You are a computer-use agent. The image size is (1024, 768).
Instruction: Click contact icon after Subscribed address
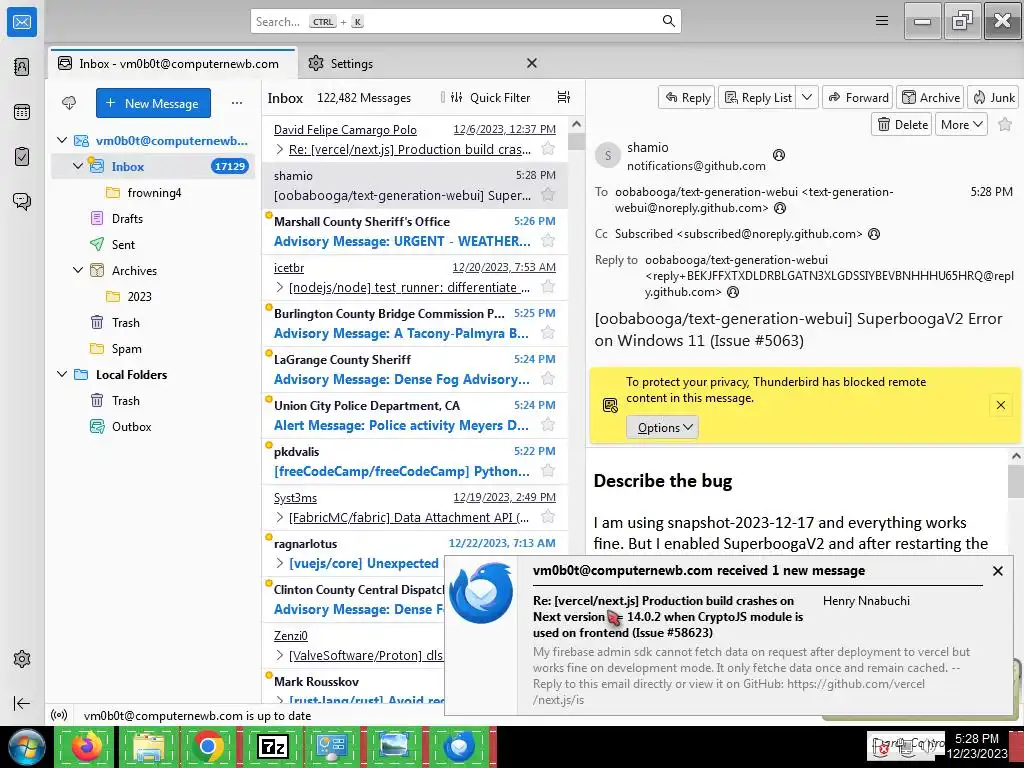point(874,234)
